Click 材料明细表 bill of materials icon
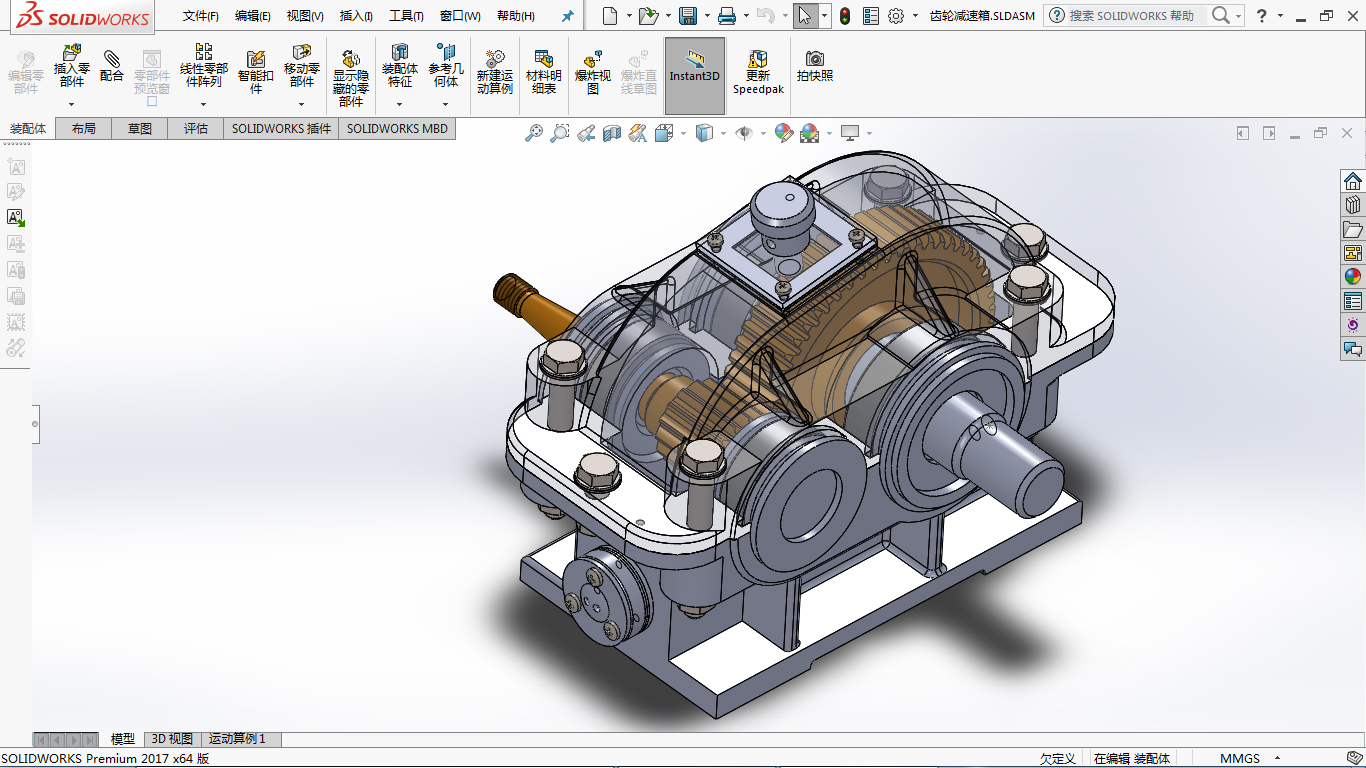The width and height of the screenshot is (1366, 768). [544, 60]
